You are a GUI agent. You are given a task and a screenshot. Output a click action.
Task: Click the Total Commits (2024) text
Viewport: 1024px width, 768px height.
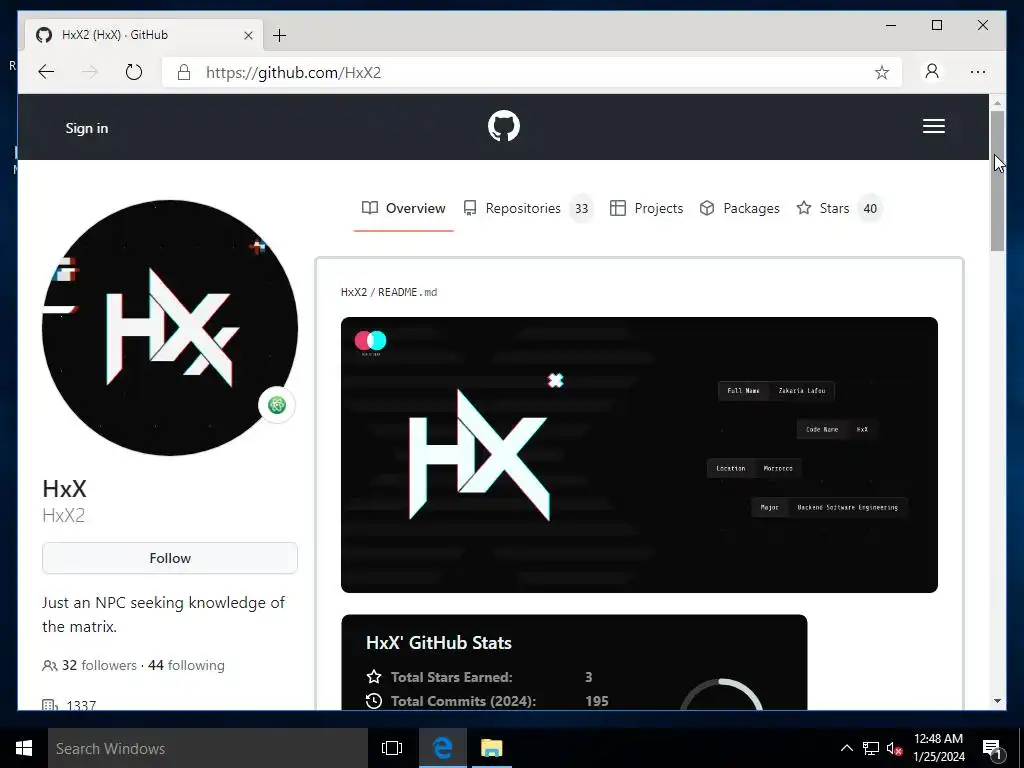pos(464,701)
